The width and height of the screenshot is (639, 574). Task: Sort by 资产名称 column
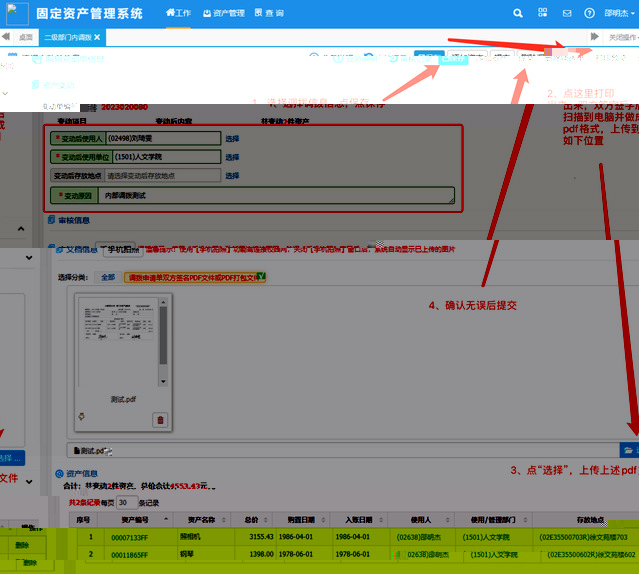pos(223,520)
